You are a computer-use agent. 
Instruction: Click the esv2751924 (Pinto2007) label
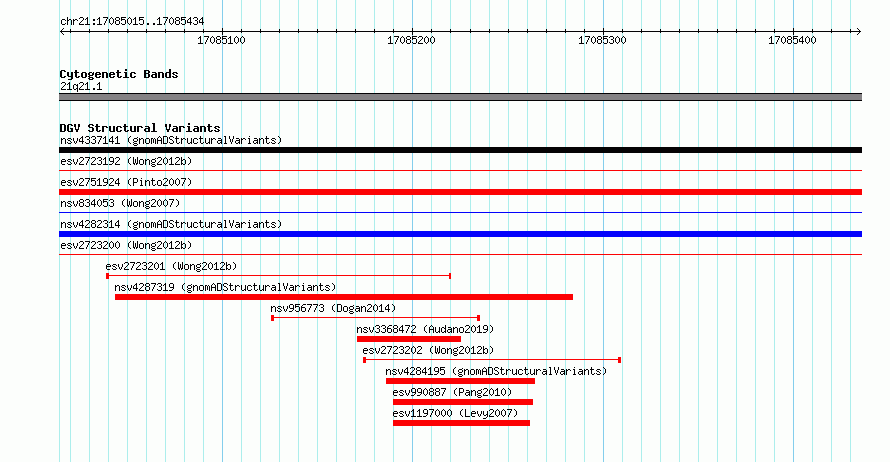point(126,182)
